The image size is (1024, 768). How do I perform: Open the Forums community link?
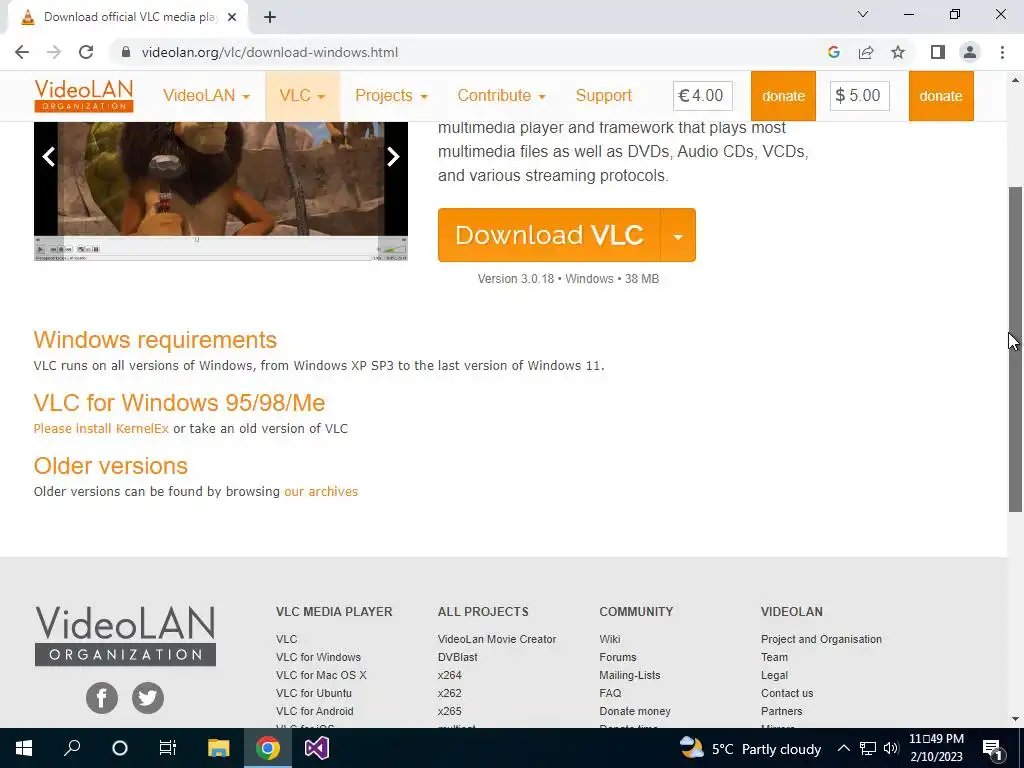tap(618, 657)
